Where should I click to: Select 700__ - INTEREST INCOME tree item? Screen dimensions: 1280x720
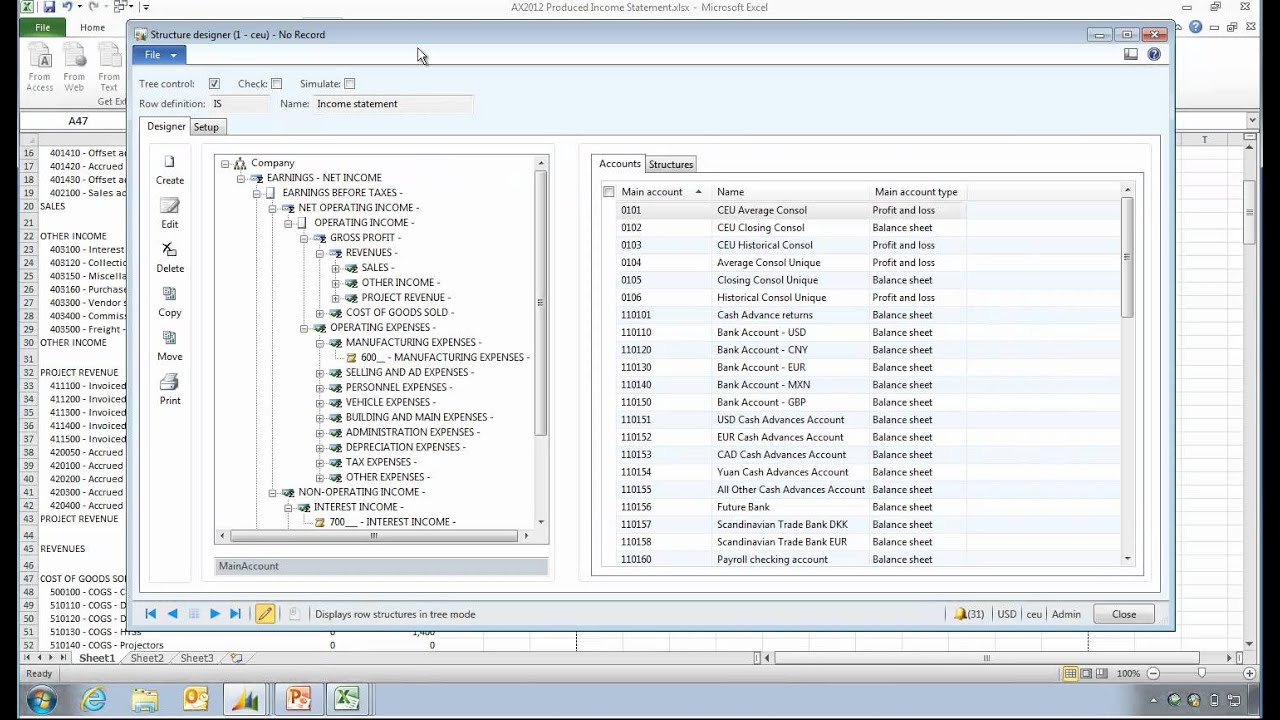392,522
